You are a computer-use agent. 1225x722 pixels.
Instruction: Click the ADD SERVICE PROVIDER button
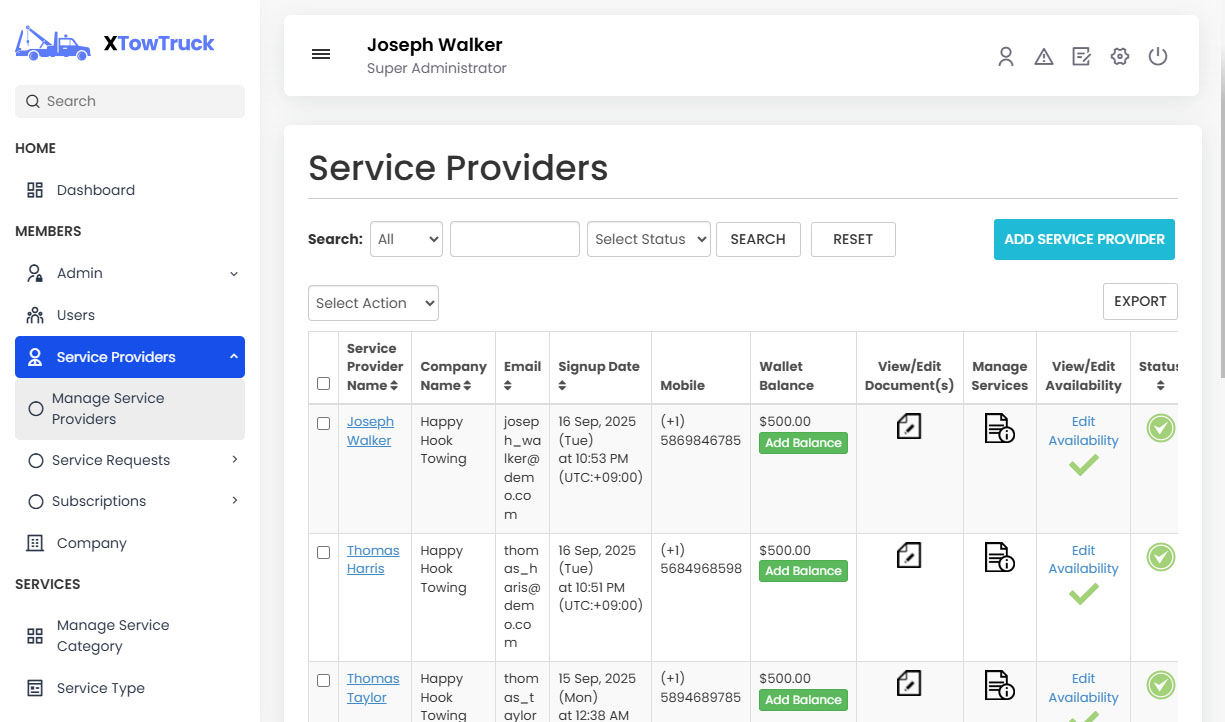pos(1084,239)
